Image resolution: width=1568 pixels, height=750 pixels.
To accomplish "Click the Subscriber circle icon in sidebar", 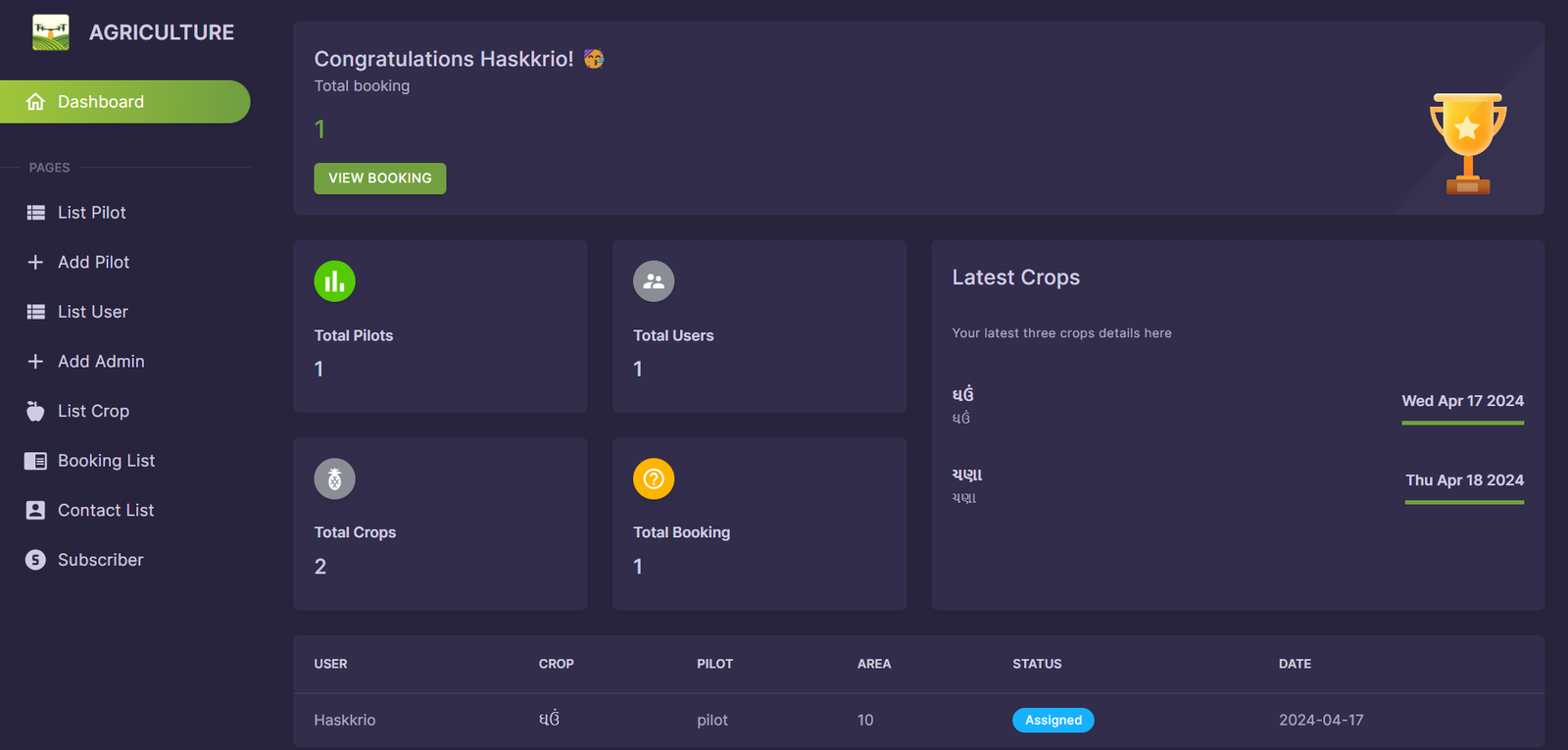I will (36, 560).
